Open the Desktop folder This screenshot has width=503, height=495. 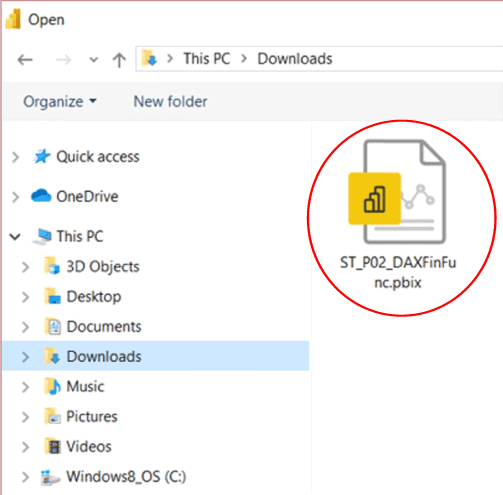[x=94, y=297]
